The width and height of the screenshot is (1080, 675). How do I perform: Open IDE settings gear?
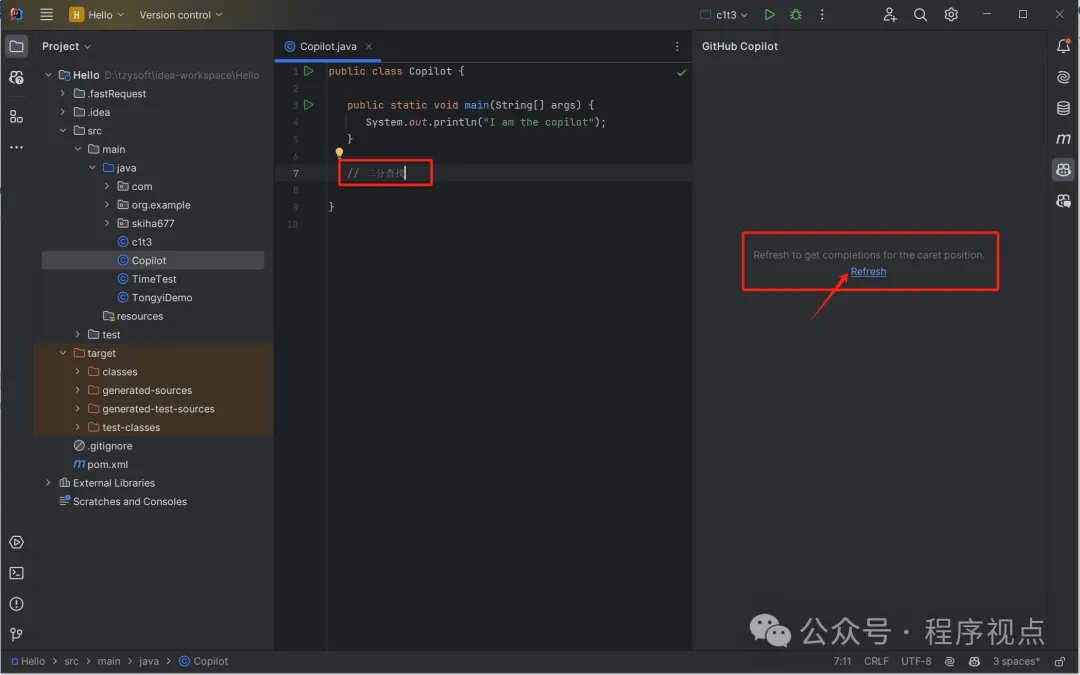tap(951, 14)
